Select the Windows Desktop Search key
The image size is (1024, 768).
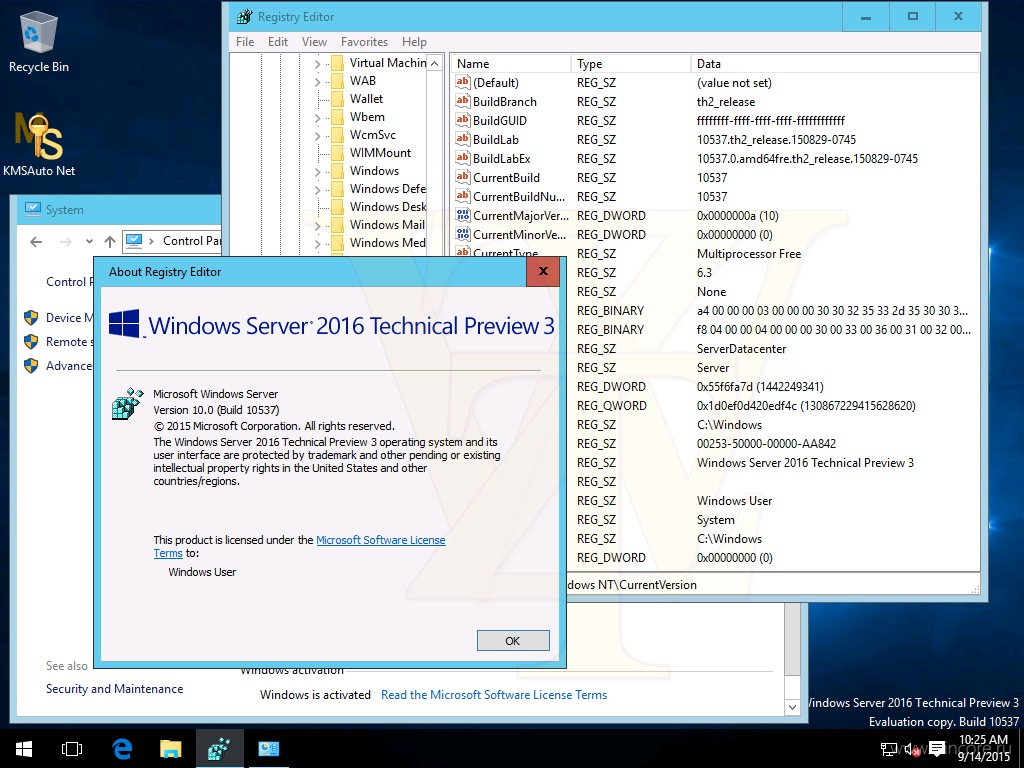coord(387,206)
